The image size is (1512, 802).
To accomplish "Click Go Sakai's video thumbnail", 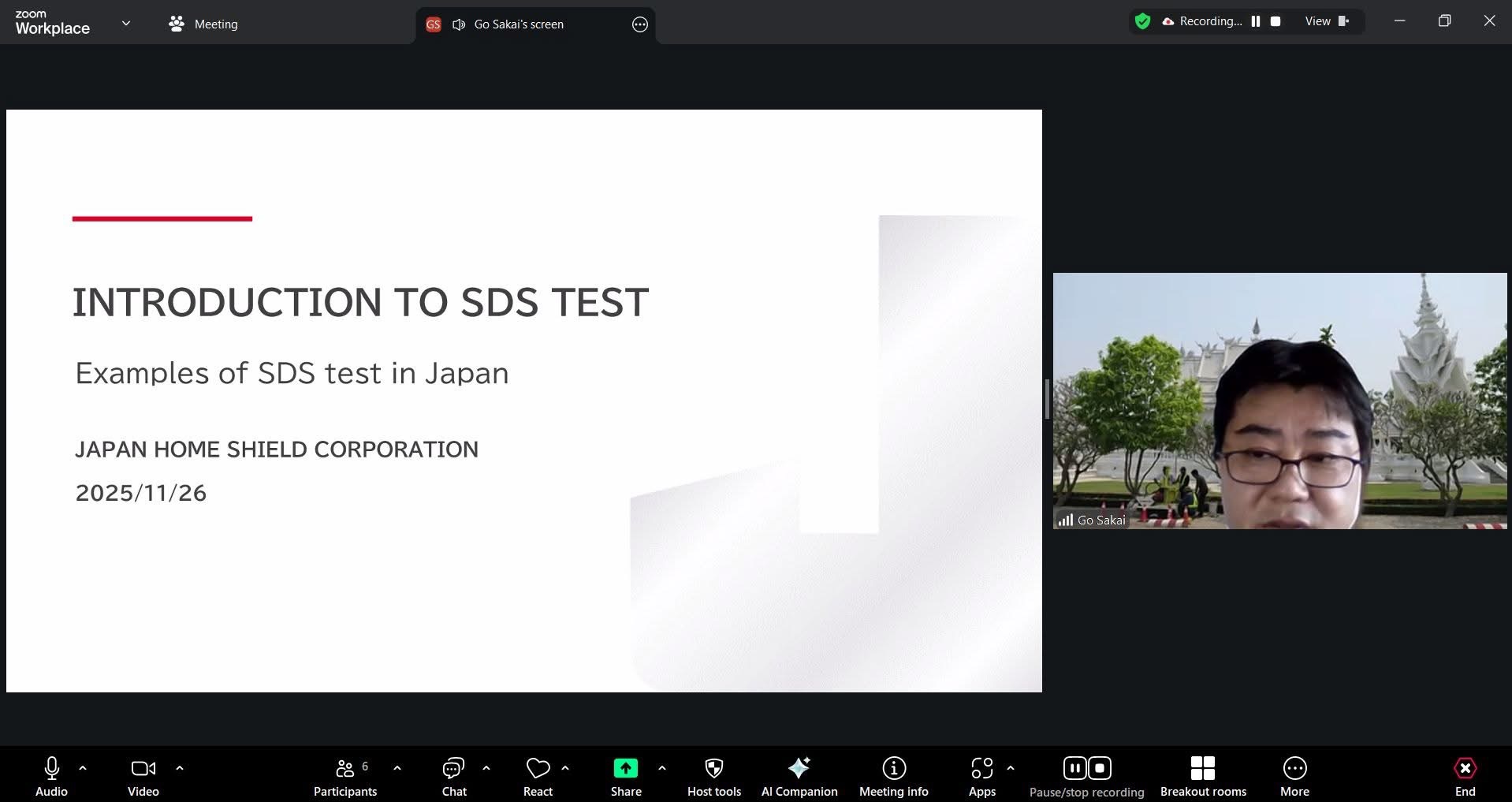I will pyautogui.click(x=1279, y=401).
